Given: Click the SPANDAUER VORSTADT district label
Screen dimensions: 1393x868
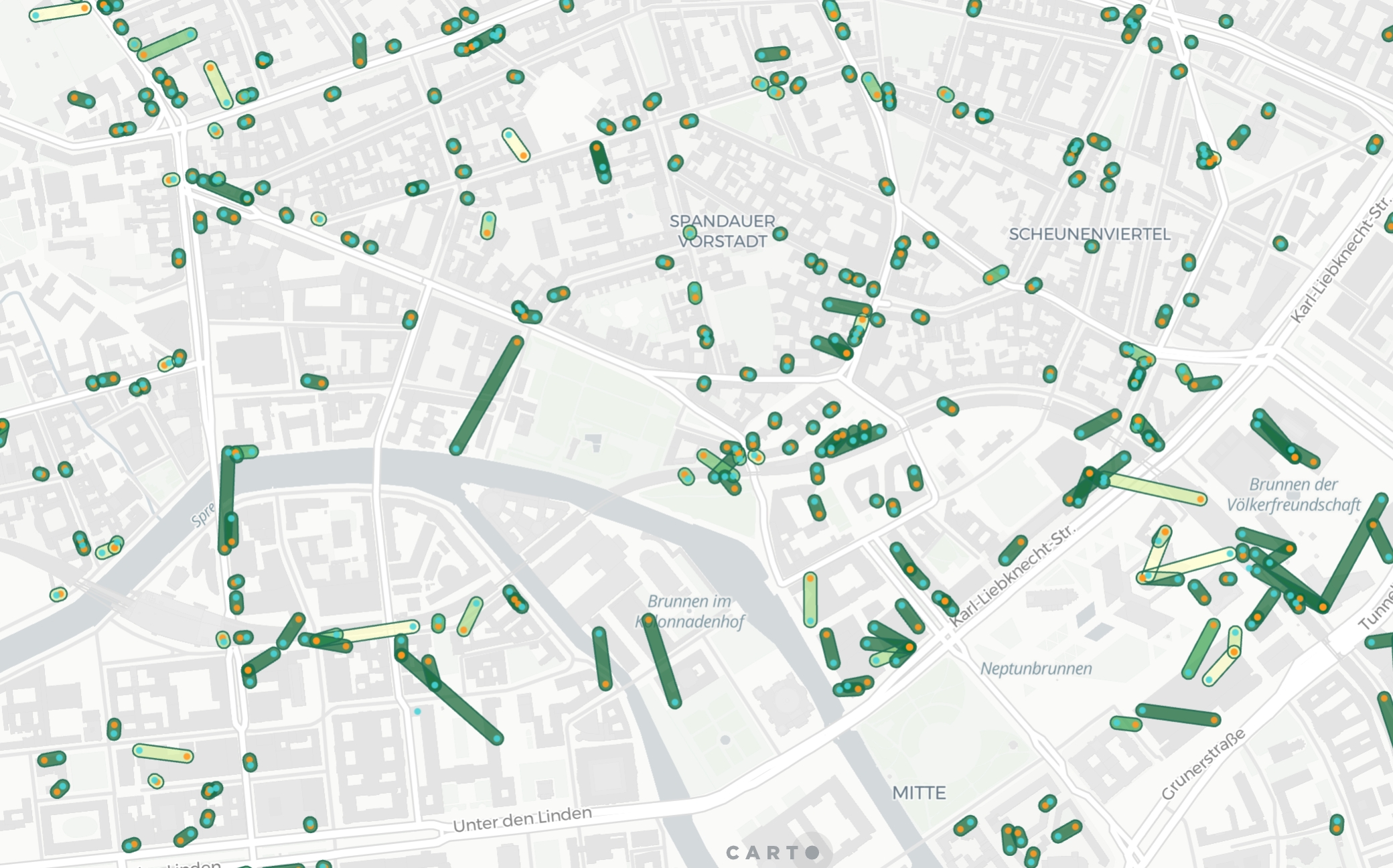Looking at the screenshot, I should (x=722, y=231).
